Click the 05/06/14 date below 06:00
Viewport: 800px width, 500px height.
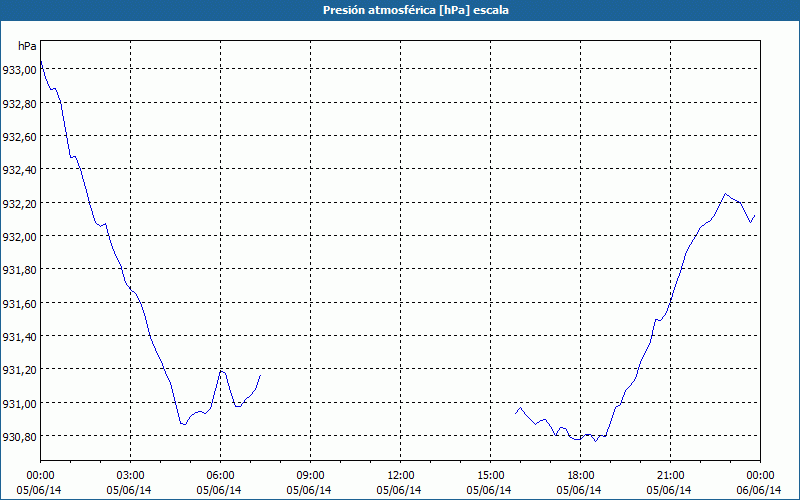(x=219, y=490)
